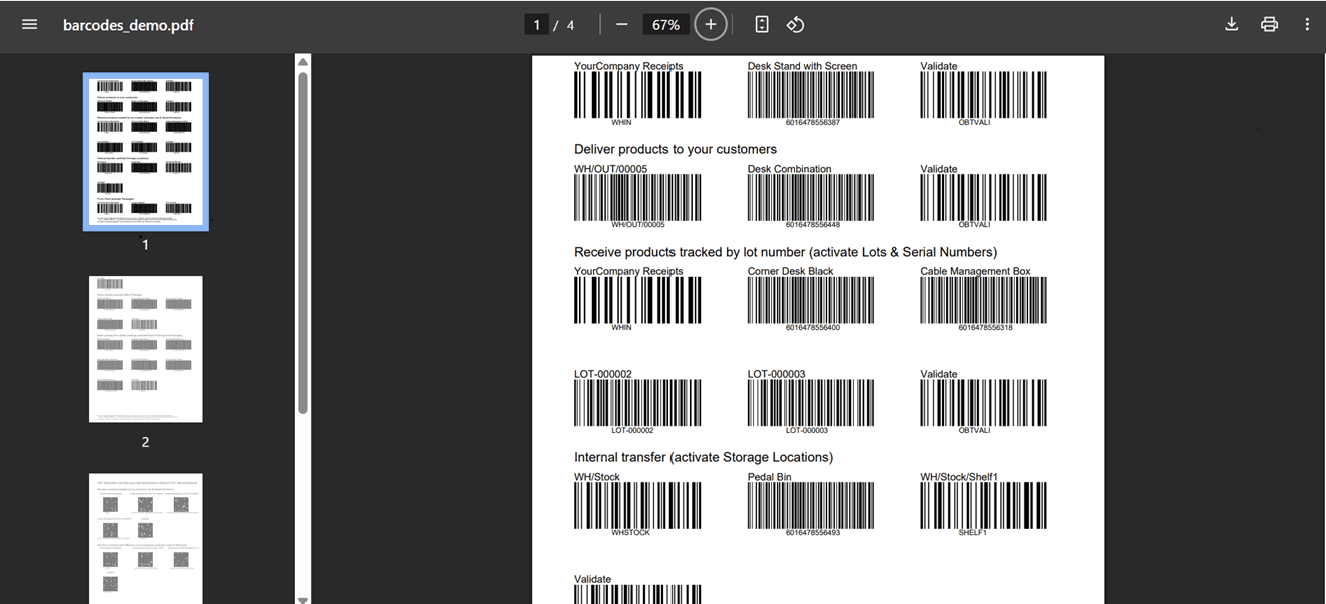The image size is (1326, 604).
Task: Click the 'Internal transfer' heading text
Action: point(703,457)
